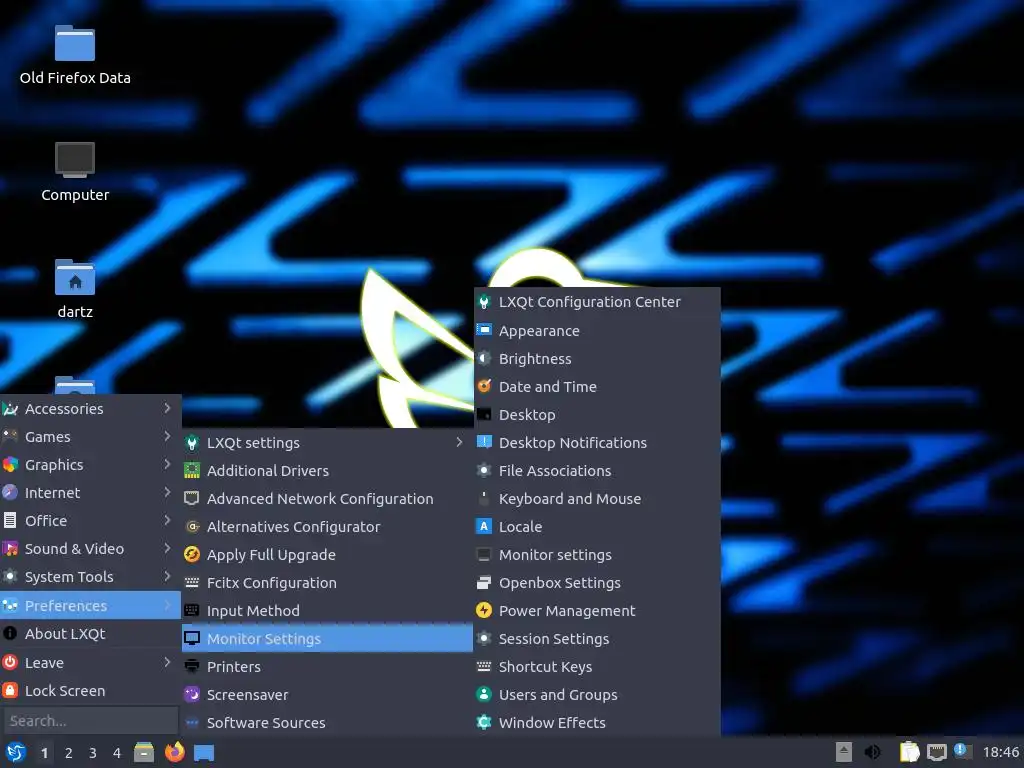
Task: Open Session Settings
Action: click(597, 639)
